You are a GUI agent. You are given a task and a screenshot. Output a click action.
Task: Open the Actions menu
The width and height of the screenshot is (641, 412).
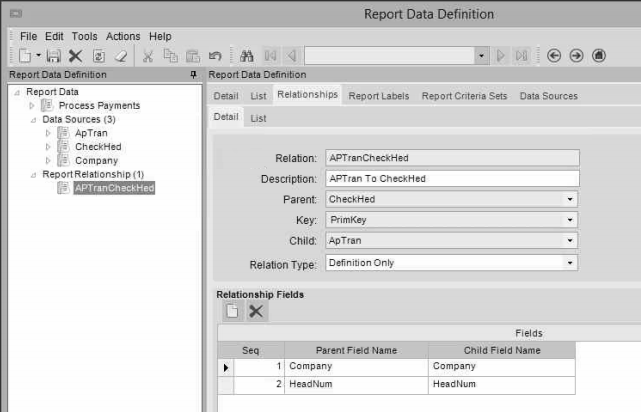tap(123, 36)
